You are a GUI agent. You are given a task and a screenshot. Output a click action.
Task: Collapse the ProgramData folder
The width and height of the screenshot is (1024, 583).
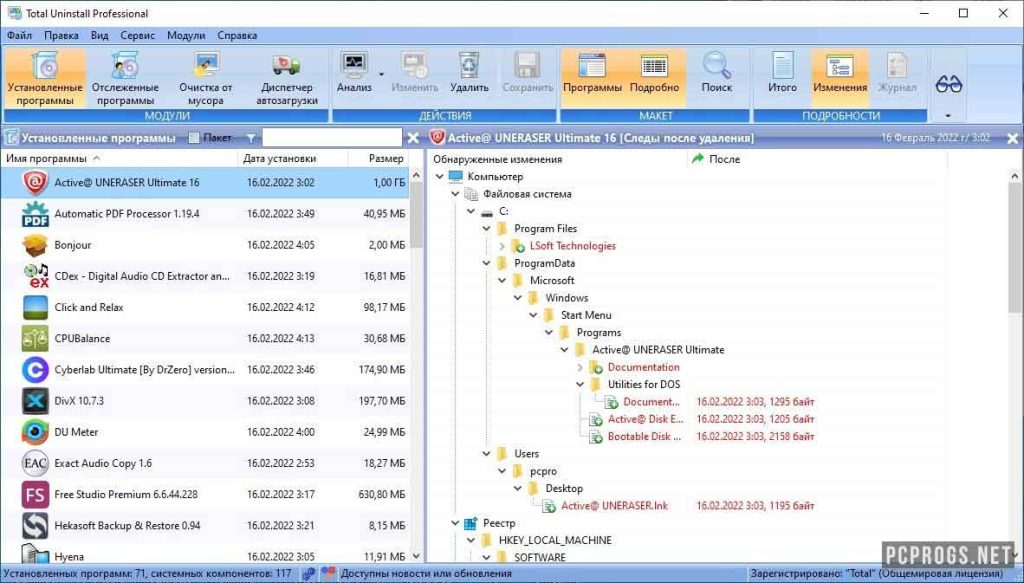coord(487,263)
